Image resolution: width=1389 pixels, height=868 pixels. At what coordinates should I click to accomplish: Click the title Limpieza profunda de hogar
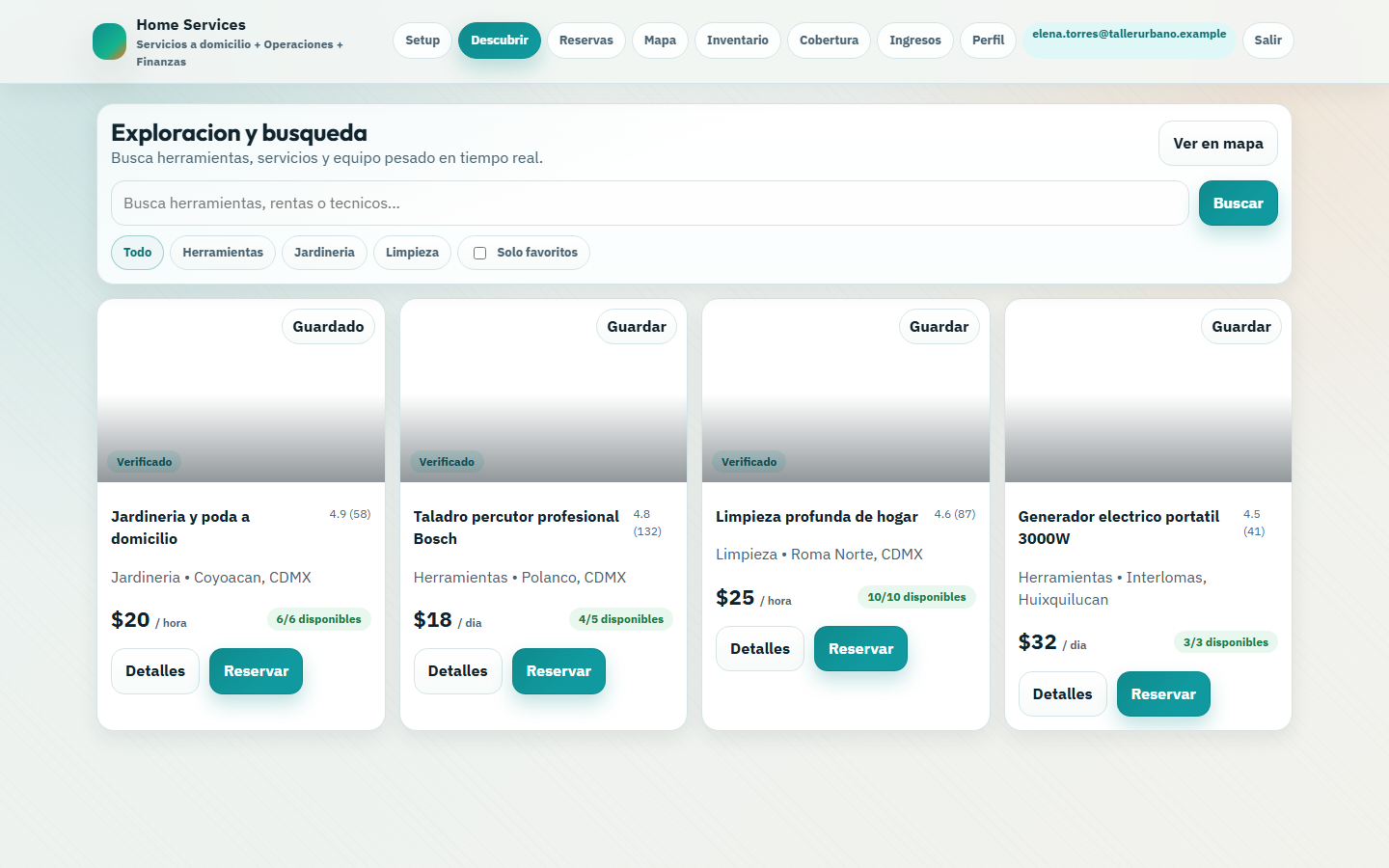(817, 517)
